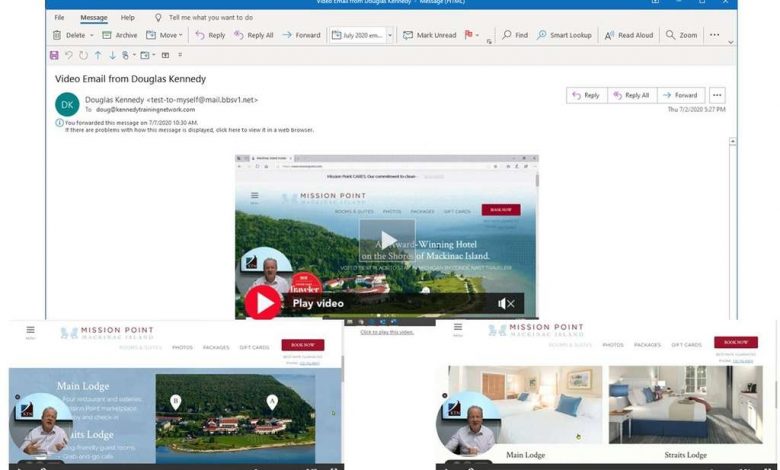Click map marker A on the resort map
The width and height of the screenshot is (780, 470).
coord(272,402)
